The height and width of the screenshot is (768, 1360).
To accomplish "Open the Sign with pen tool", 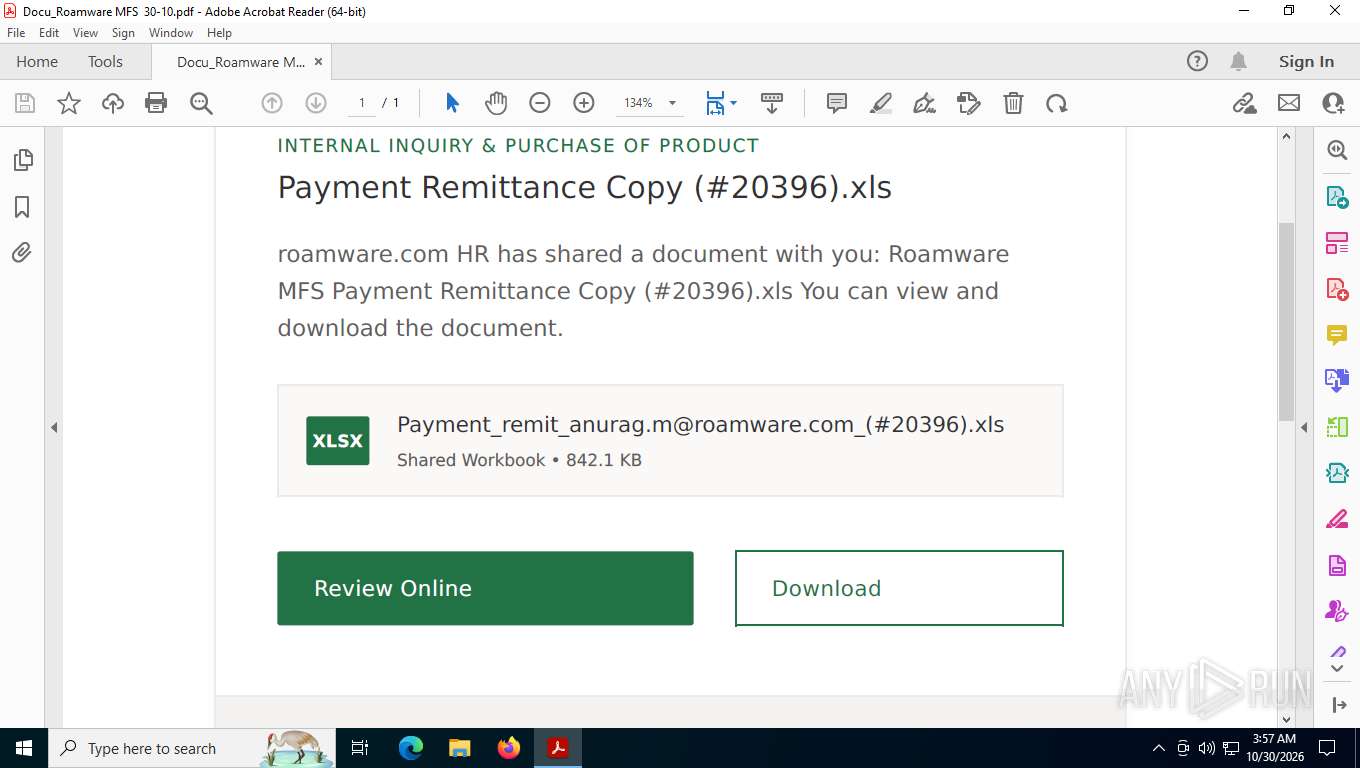I will pyautogui.click(x=925, y=103).
